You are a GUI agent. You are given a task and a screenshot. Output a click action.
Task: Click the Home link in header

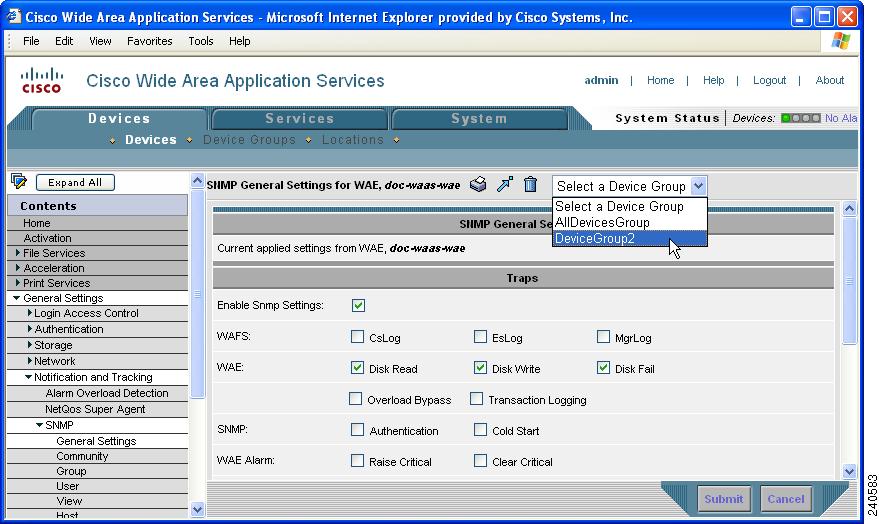tap(660, 80)
